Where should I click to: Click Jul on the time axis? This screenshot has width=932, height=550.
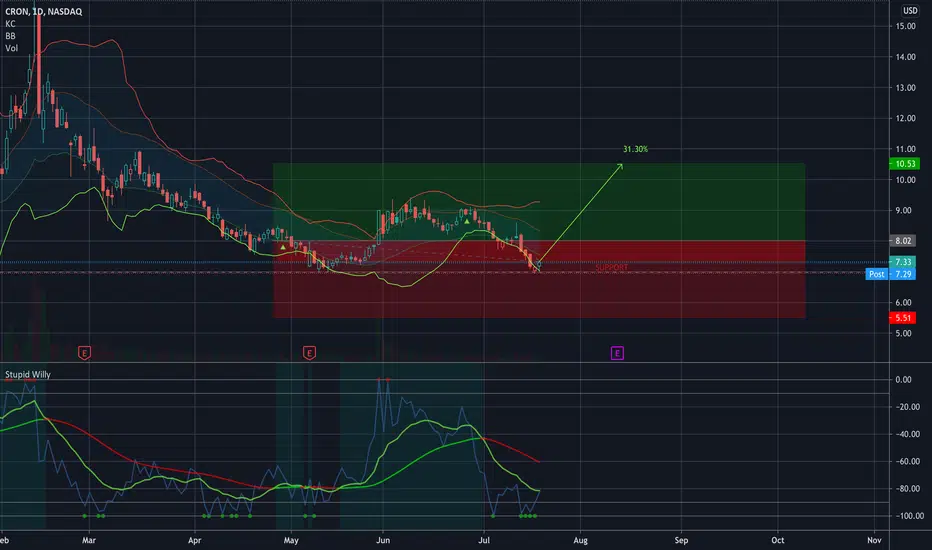tap(484, 540)
